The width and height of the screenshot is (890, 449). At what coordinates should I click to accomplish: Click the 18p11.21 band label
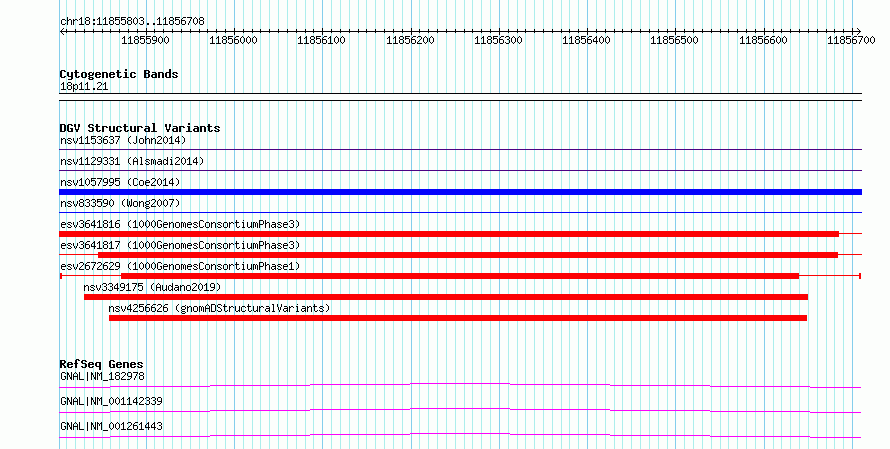tap(84, 87)
